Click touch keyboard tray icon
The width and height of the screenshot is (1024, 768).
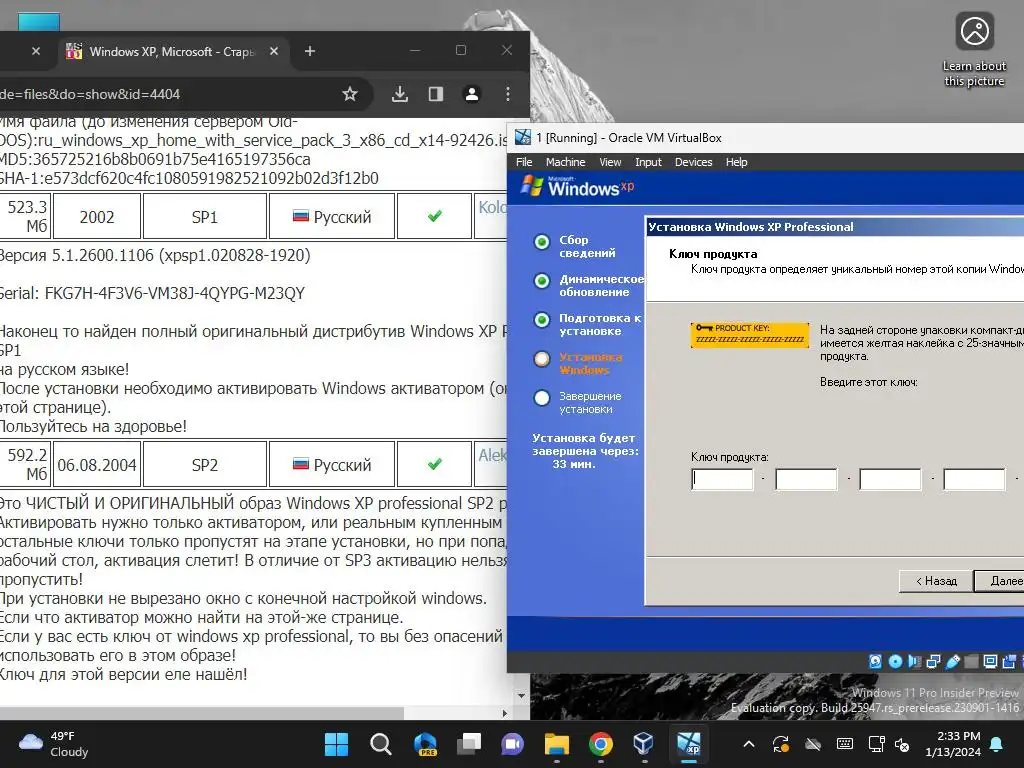pyautogui.click(x=844, y=744)
